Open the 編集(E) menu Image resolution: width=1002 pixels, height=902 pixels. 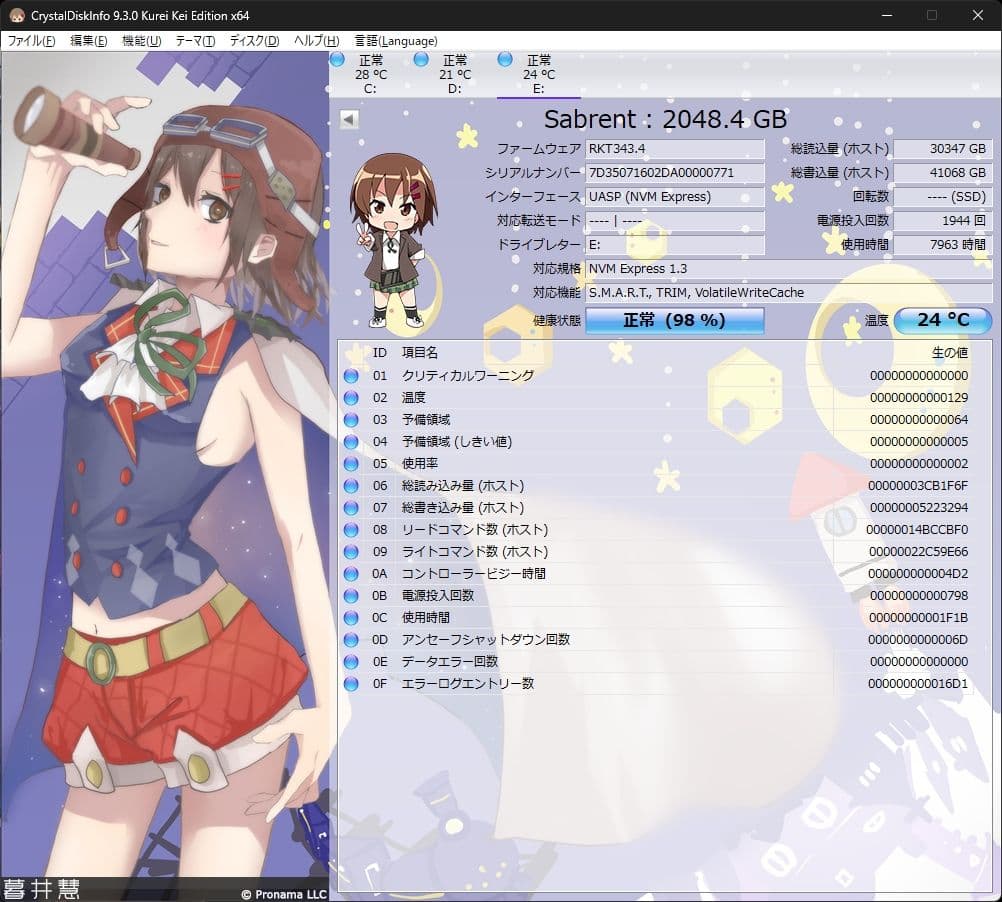[88, 41]
